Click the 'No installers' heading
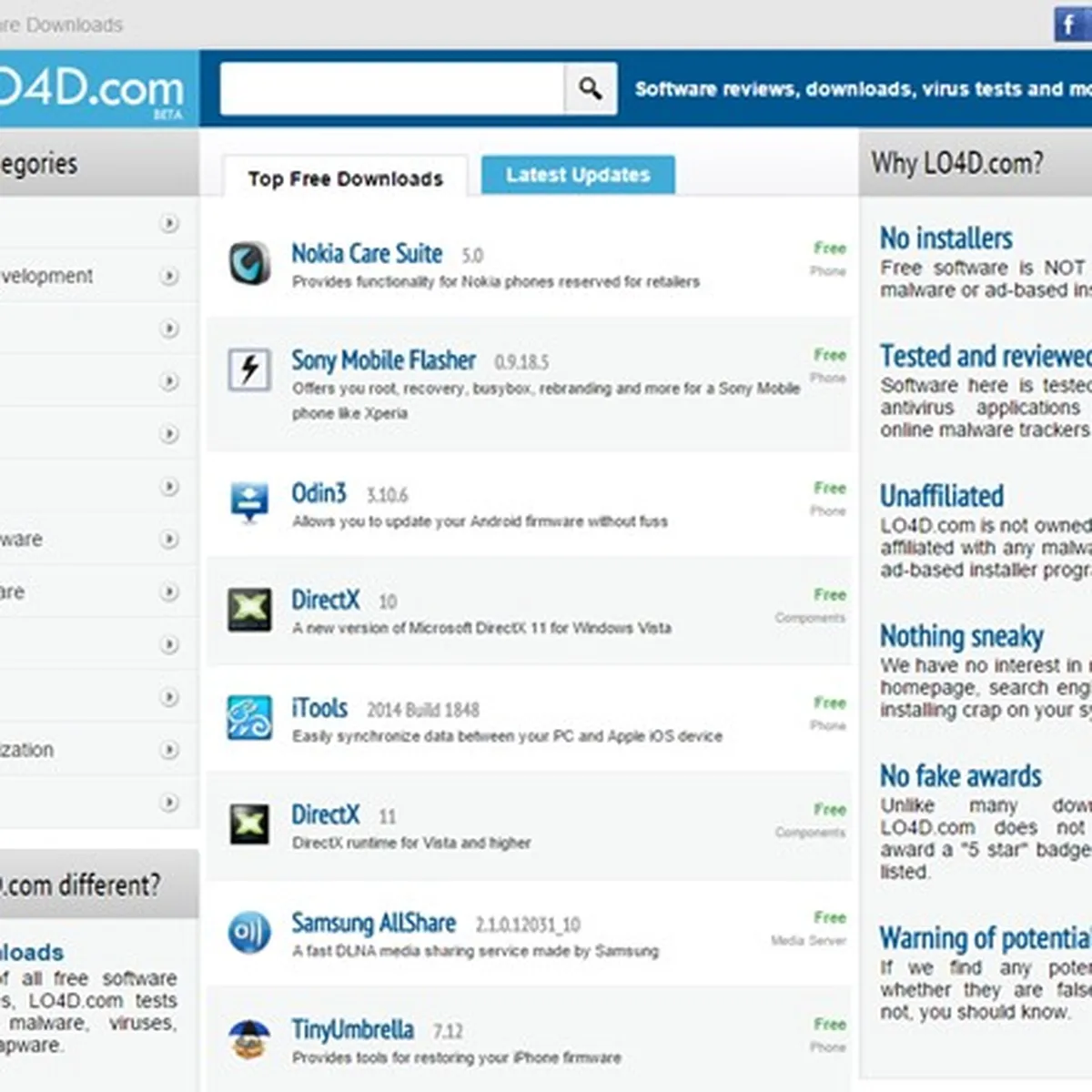 click(x=945, y=238)
